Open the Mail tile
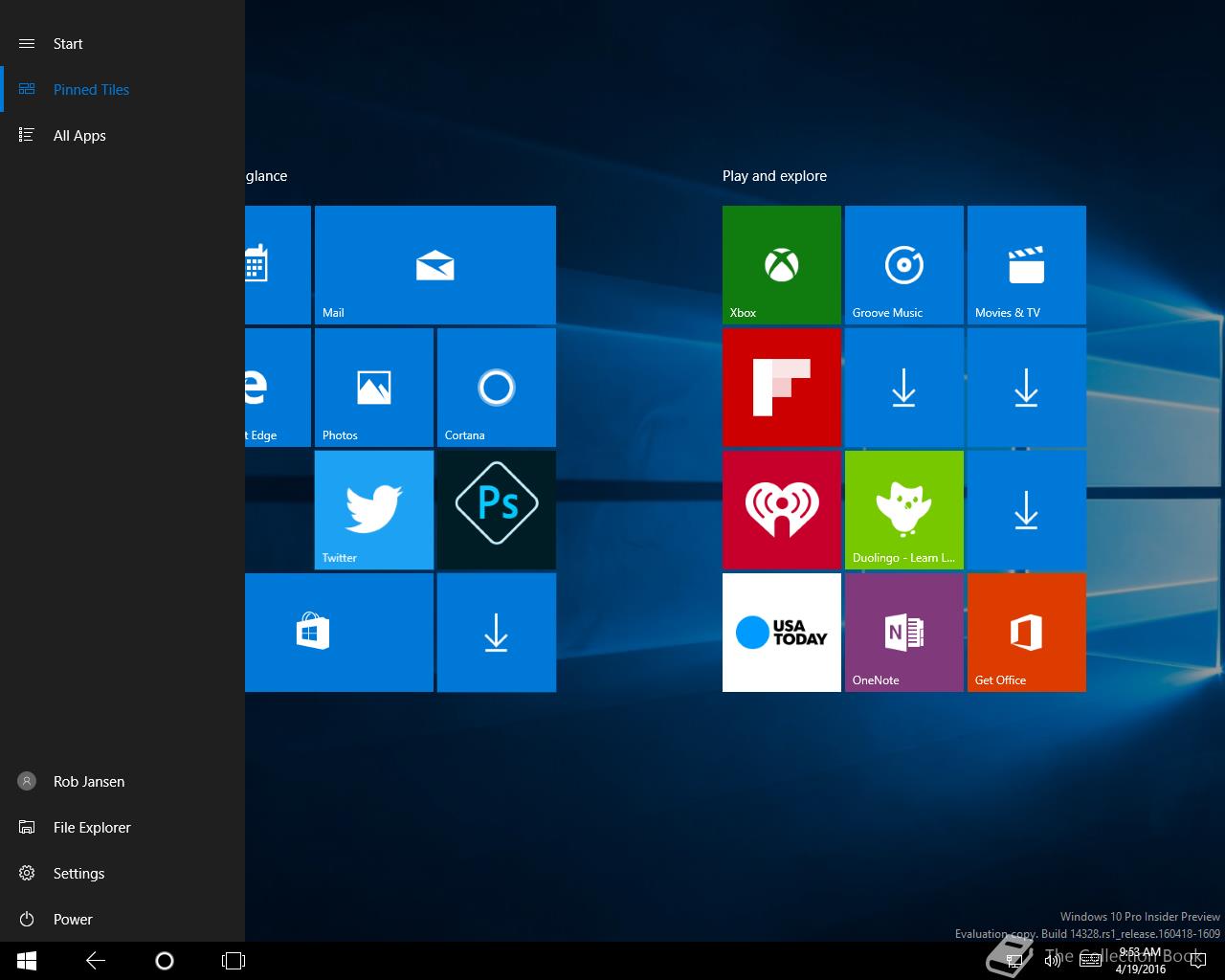Viewport: 1225px width, 980px height. coord(435,265)
